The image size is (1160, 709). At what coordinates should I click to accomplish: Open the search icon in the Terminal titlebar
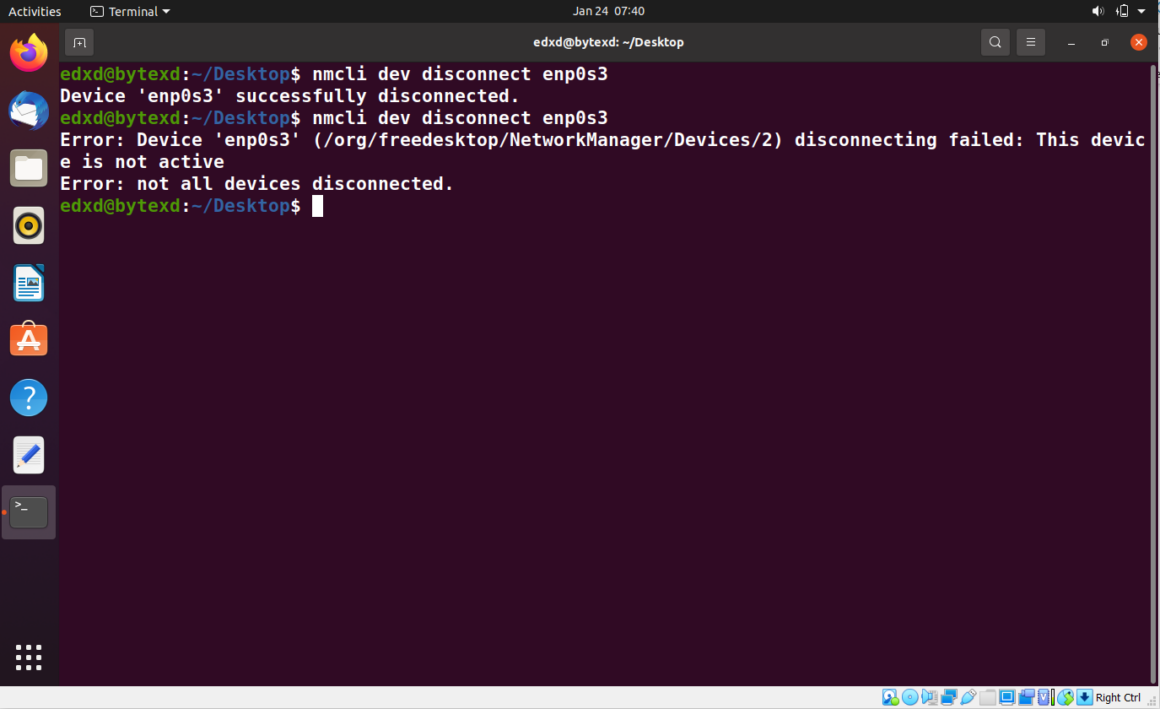(x=995, y=42)
